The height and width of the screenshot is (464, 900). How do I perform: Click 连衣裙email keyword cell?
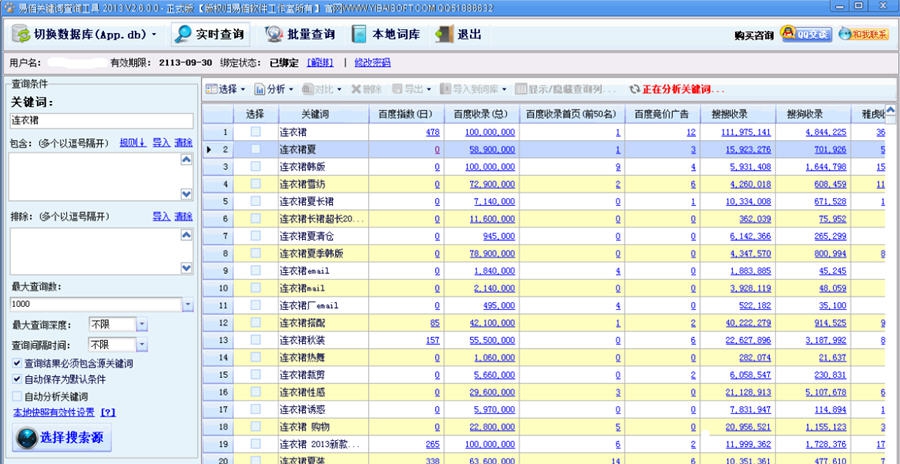click(323, 270)
